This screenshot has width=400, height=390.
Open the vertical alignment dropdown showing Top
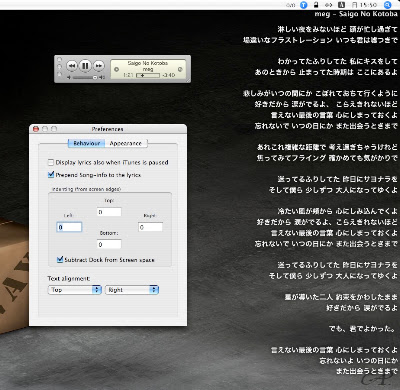click(75, 290)
